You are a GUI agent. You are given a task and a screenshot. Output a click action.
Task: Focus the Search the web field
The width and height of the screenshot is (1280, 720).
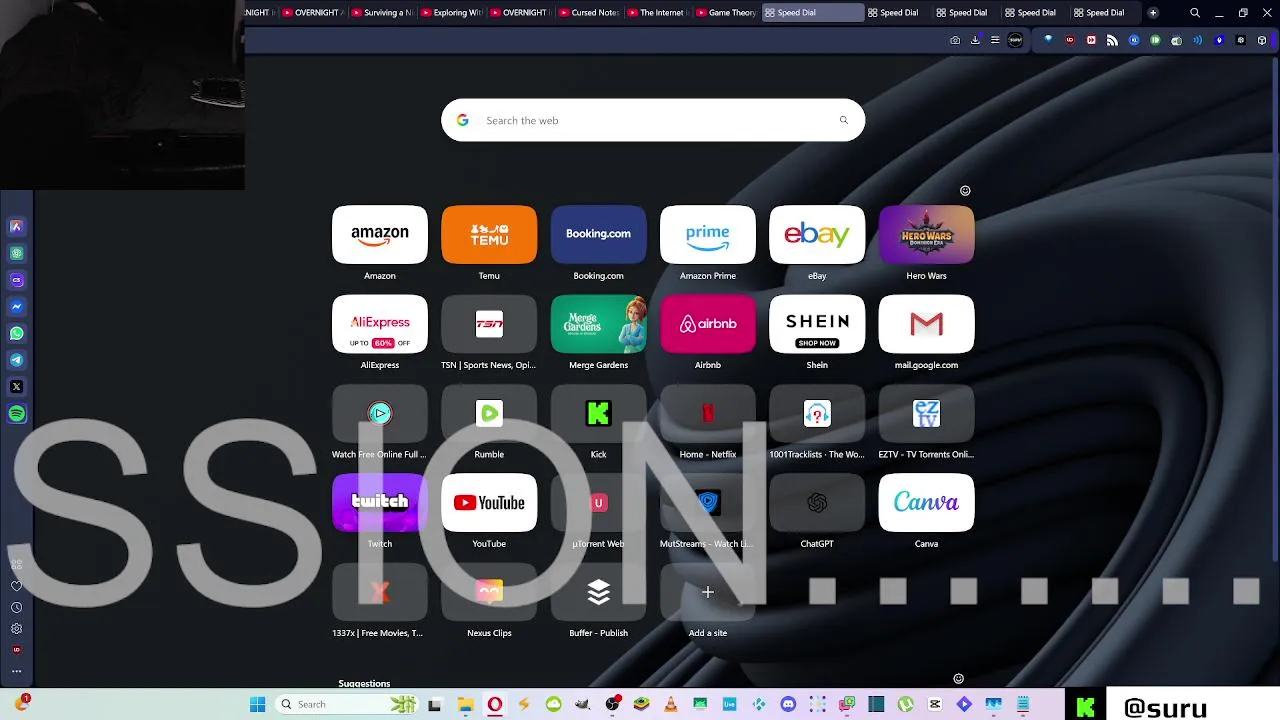653,120
